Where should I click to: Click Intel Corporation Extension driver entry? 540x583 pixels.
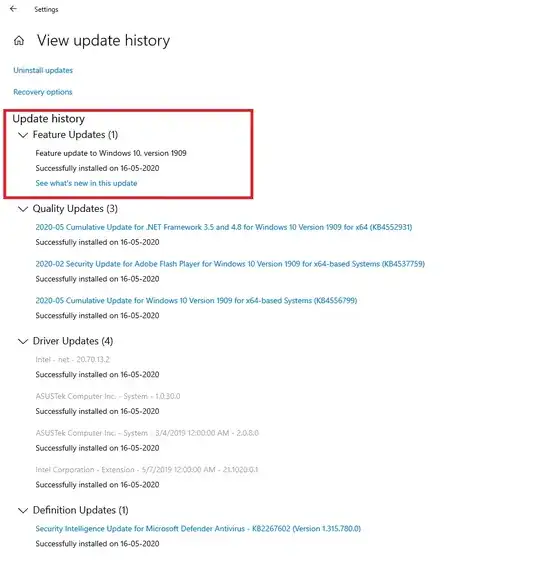coord(147,470)
